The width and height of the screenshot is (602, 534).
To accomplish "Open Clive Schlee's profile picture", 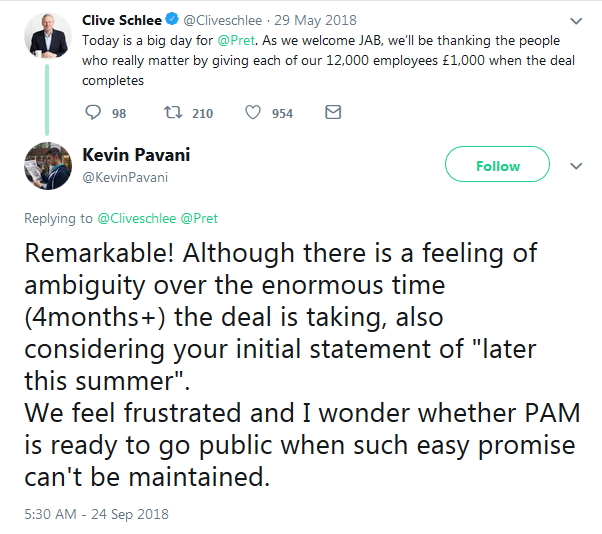I will click(x=47, y=37).
